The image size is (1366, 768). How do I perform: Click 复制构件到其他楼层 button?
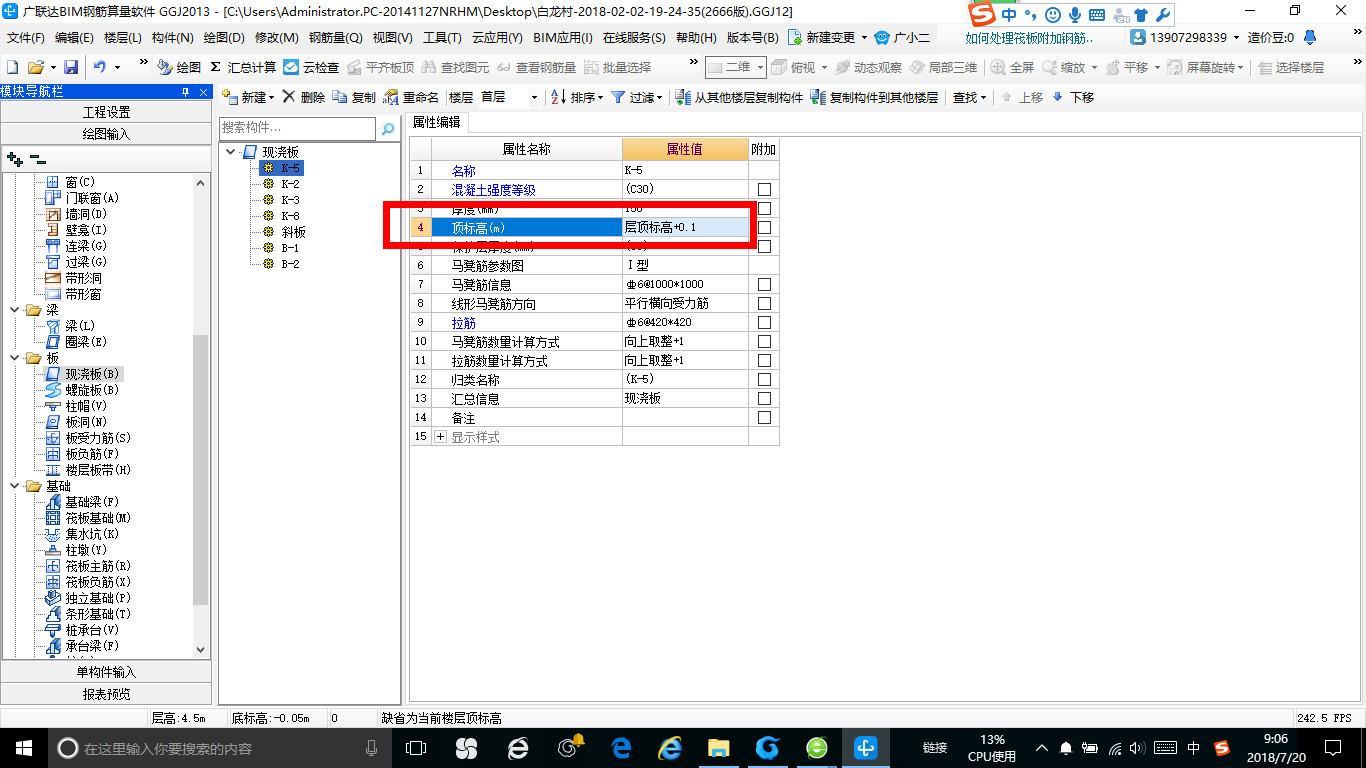point(874,97)
